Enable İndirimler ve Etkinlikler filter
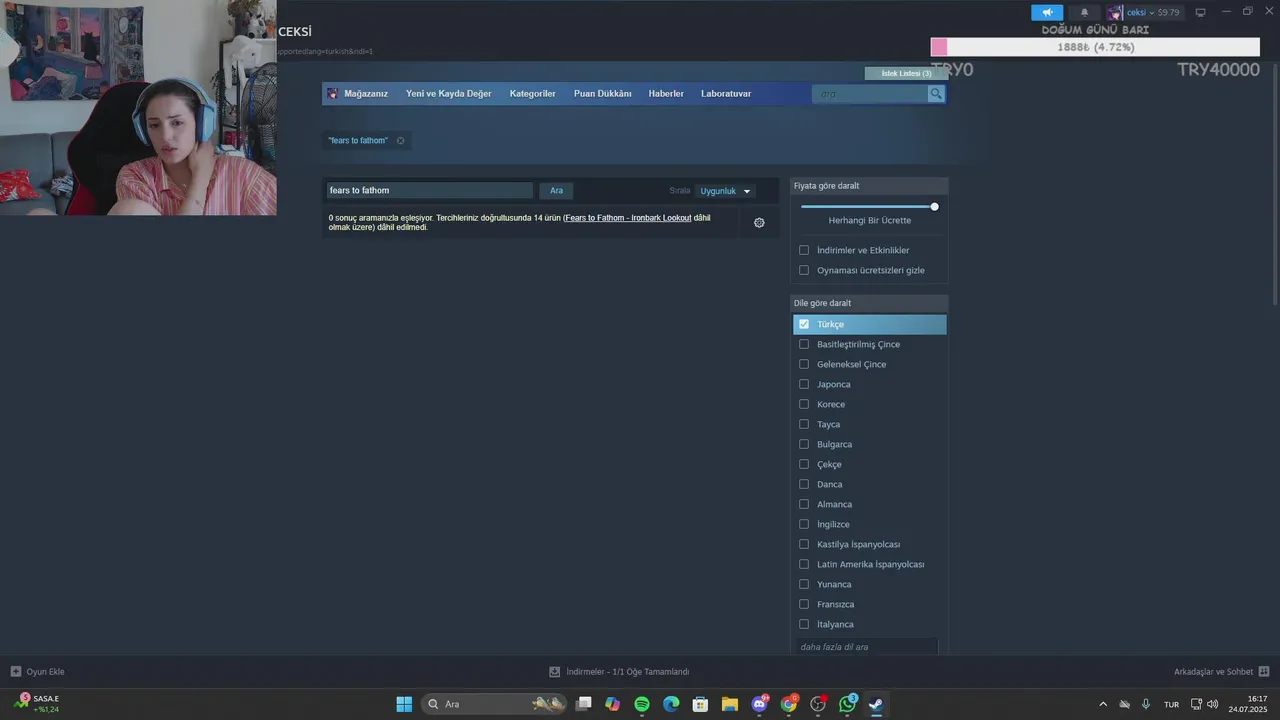This screenshot has width=1280, height=720. pos(804,250)
